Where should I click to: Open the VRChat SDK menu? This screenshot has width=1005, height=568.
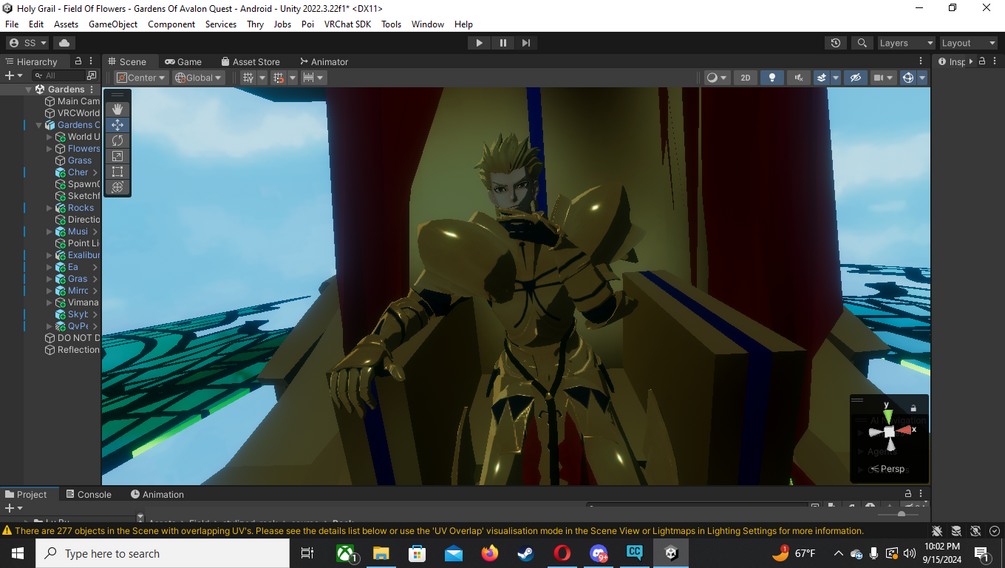click(347, 24)
